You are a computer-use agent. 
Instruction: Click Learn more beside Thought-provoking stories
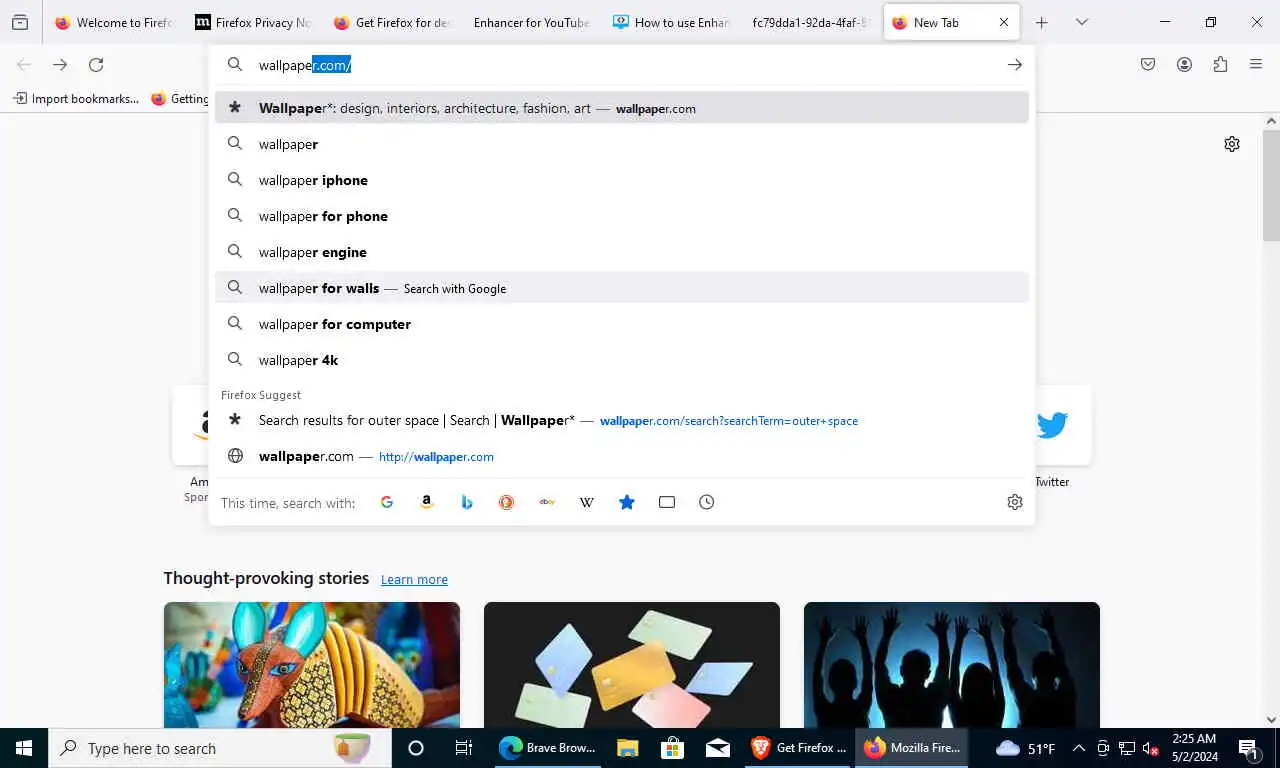(x=414, y=579)
